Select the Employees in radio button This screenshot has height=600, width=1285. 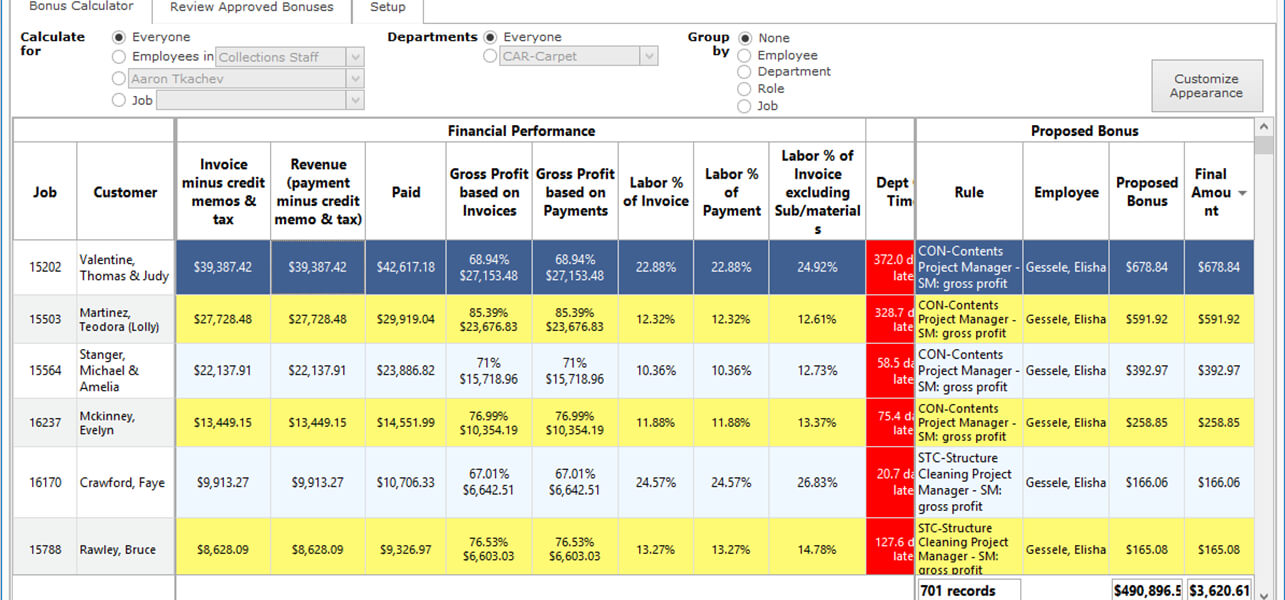click(x=117, y=56)
